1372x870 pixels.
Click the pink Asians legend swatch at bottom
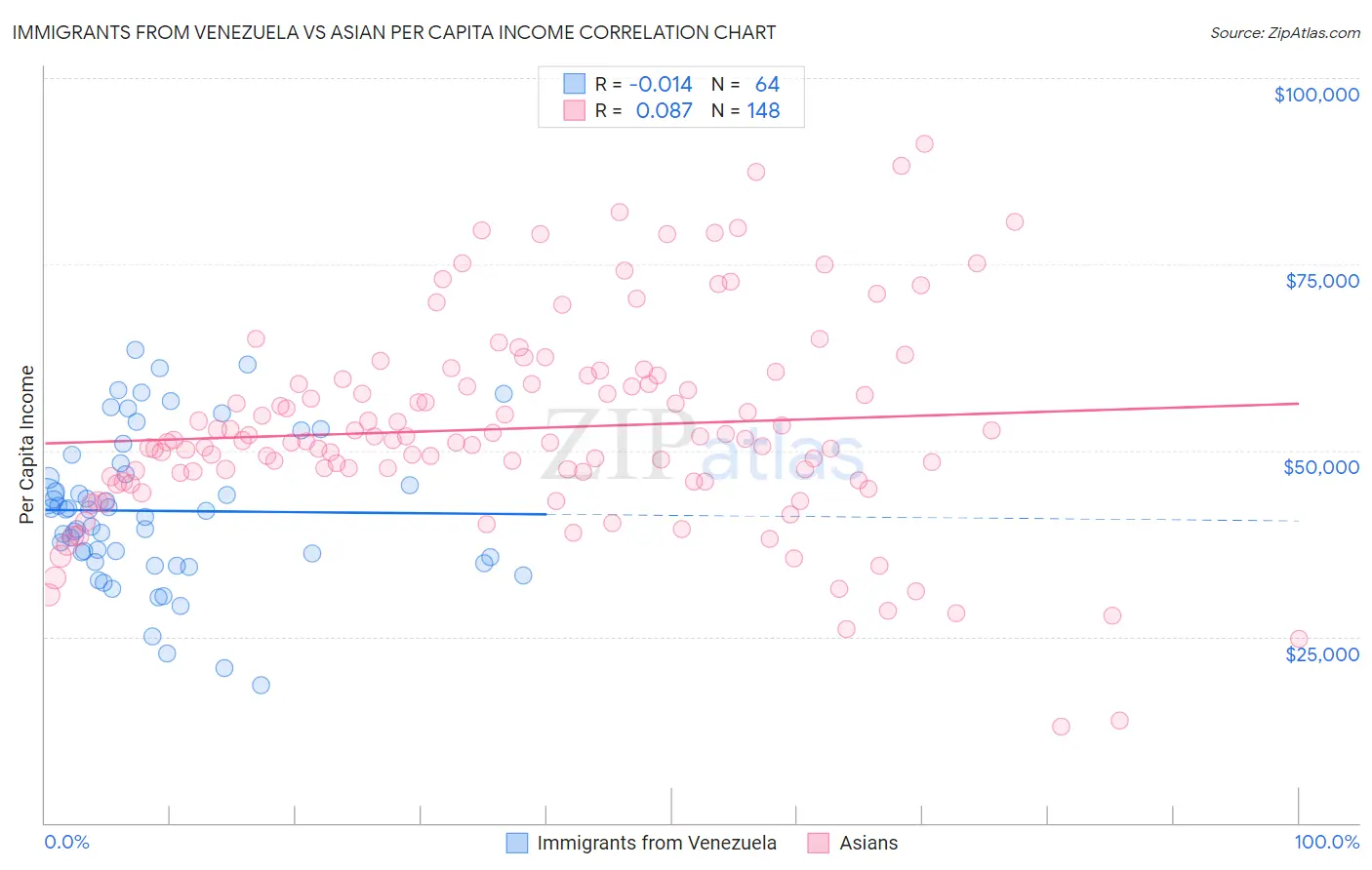tap(819, 843)
